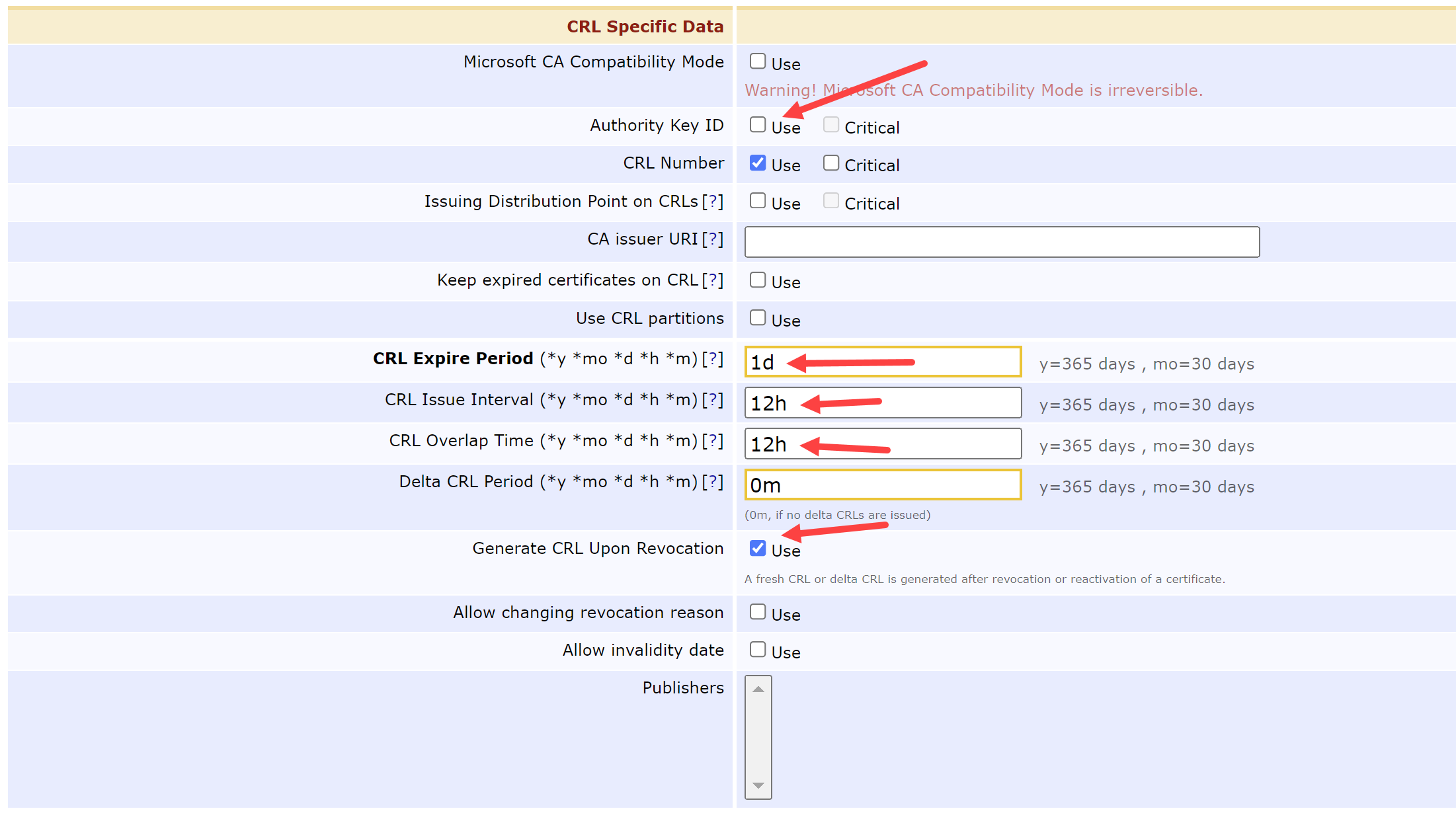Disable Generate CRL Upon Revocation
Viewport: 1456px width, 819px height.
click(x=758, y=548)
